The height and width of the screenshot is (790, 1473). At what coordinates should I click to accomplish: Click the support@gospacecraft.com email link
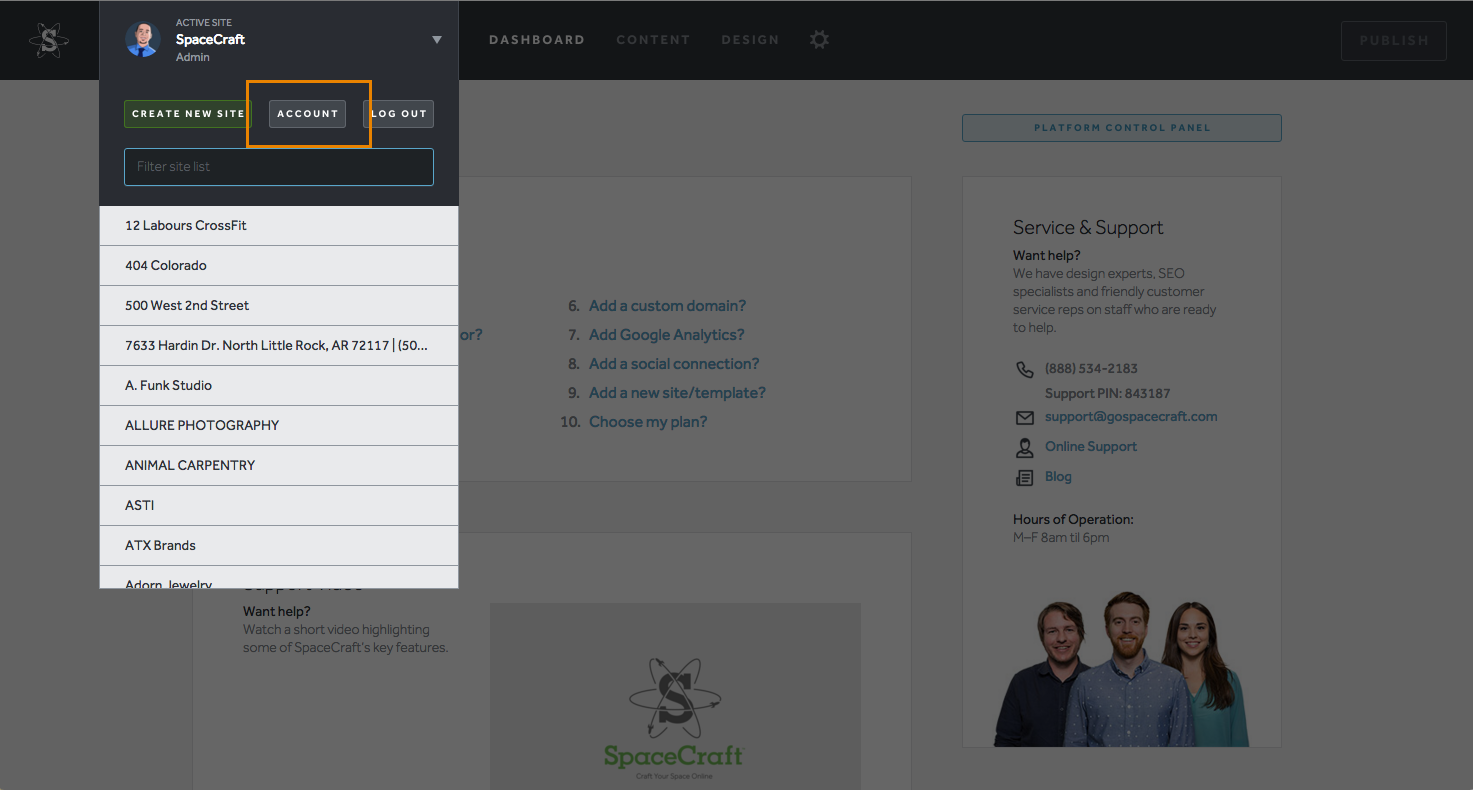(1131, 417)
